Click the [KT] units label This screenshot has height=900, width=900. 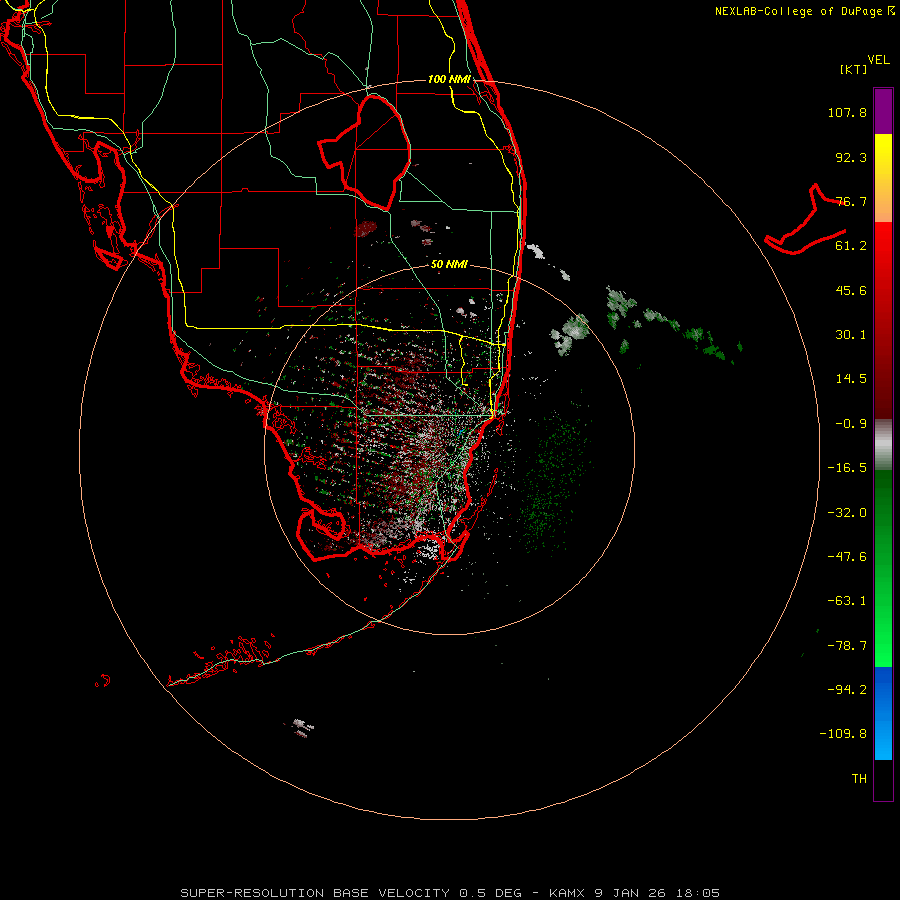854,69
